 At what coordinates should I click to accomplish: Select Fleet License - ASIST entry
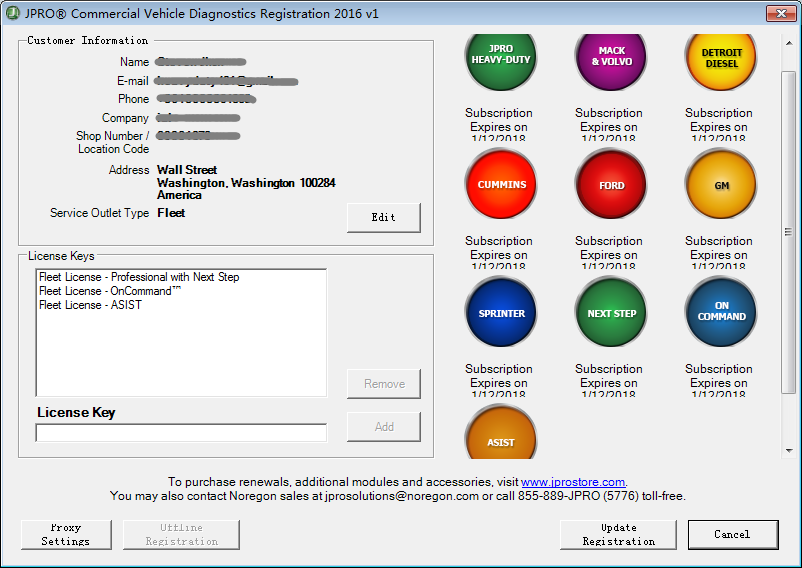click(90, 305)
